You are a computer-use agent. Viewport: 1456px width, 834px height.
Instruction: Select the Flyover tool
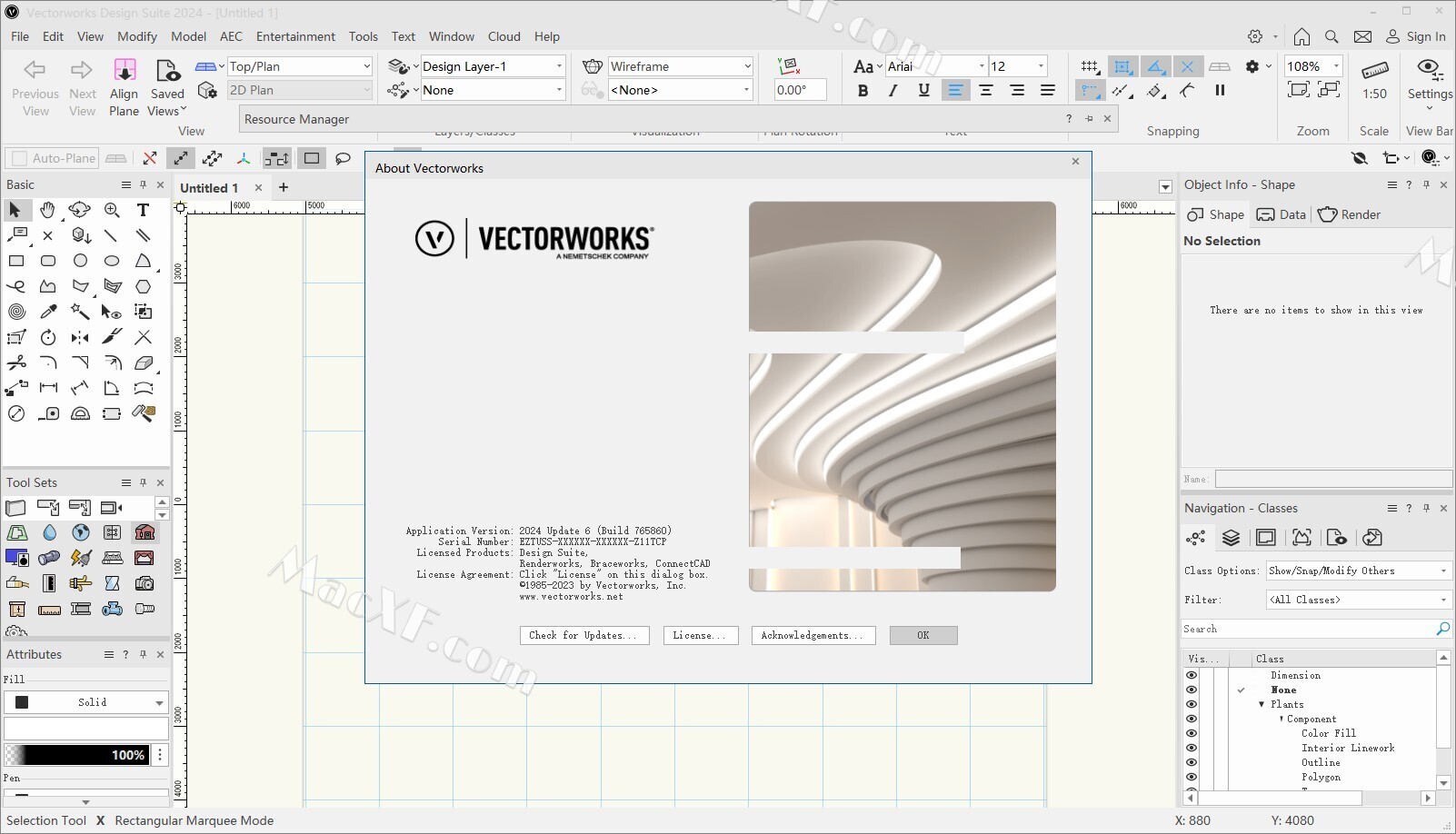[80, 210]
